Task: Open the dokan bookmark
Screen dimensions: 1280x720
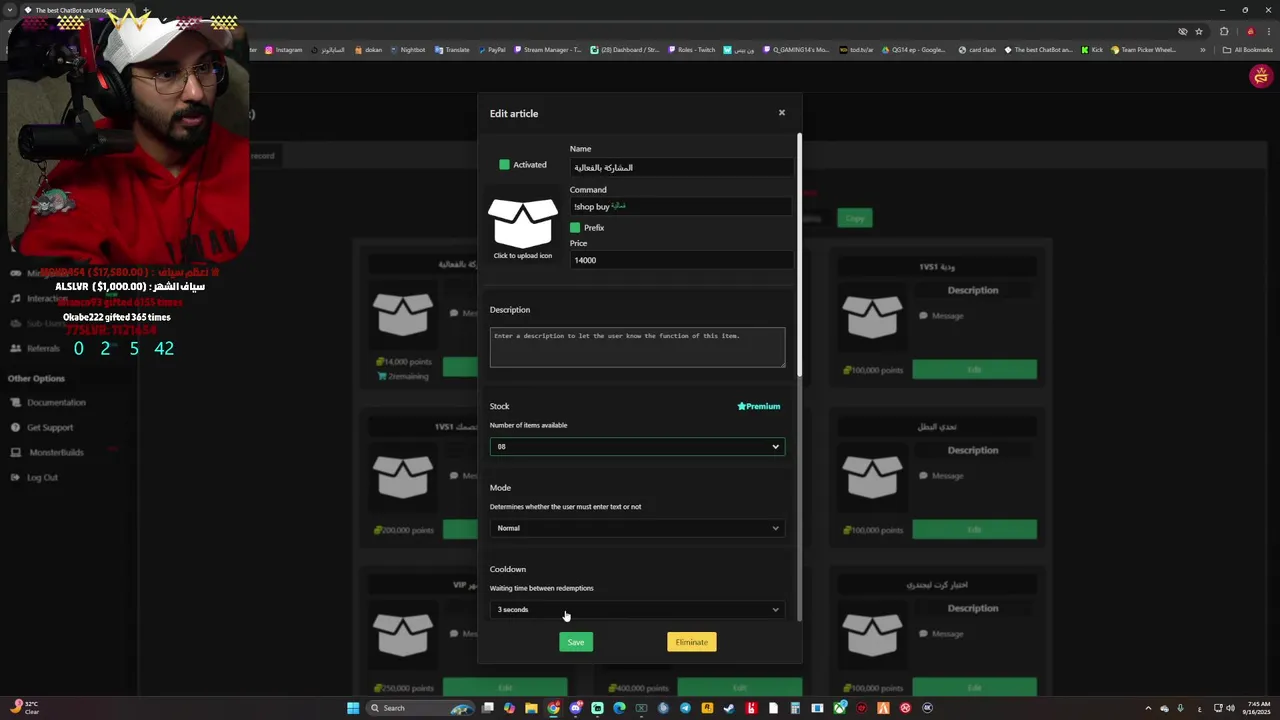Action: pyautogui.click(x=368, y=50)
